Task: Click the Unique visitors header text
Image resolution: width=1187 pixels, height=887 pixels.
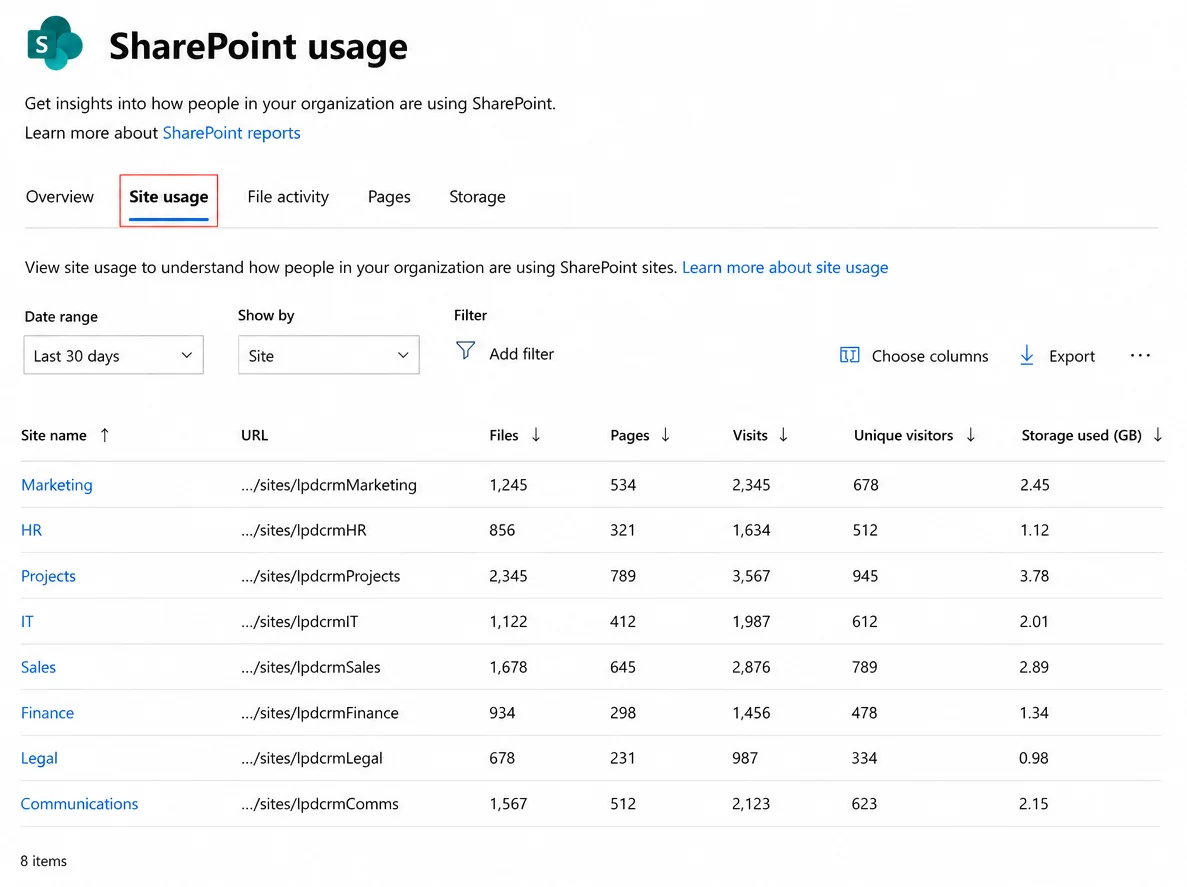Action: point(903,435)
